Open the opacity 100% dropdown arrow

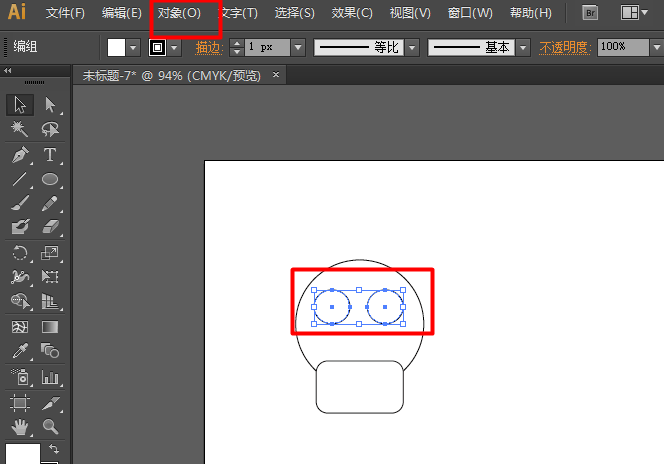(x=657, y=47)
